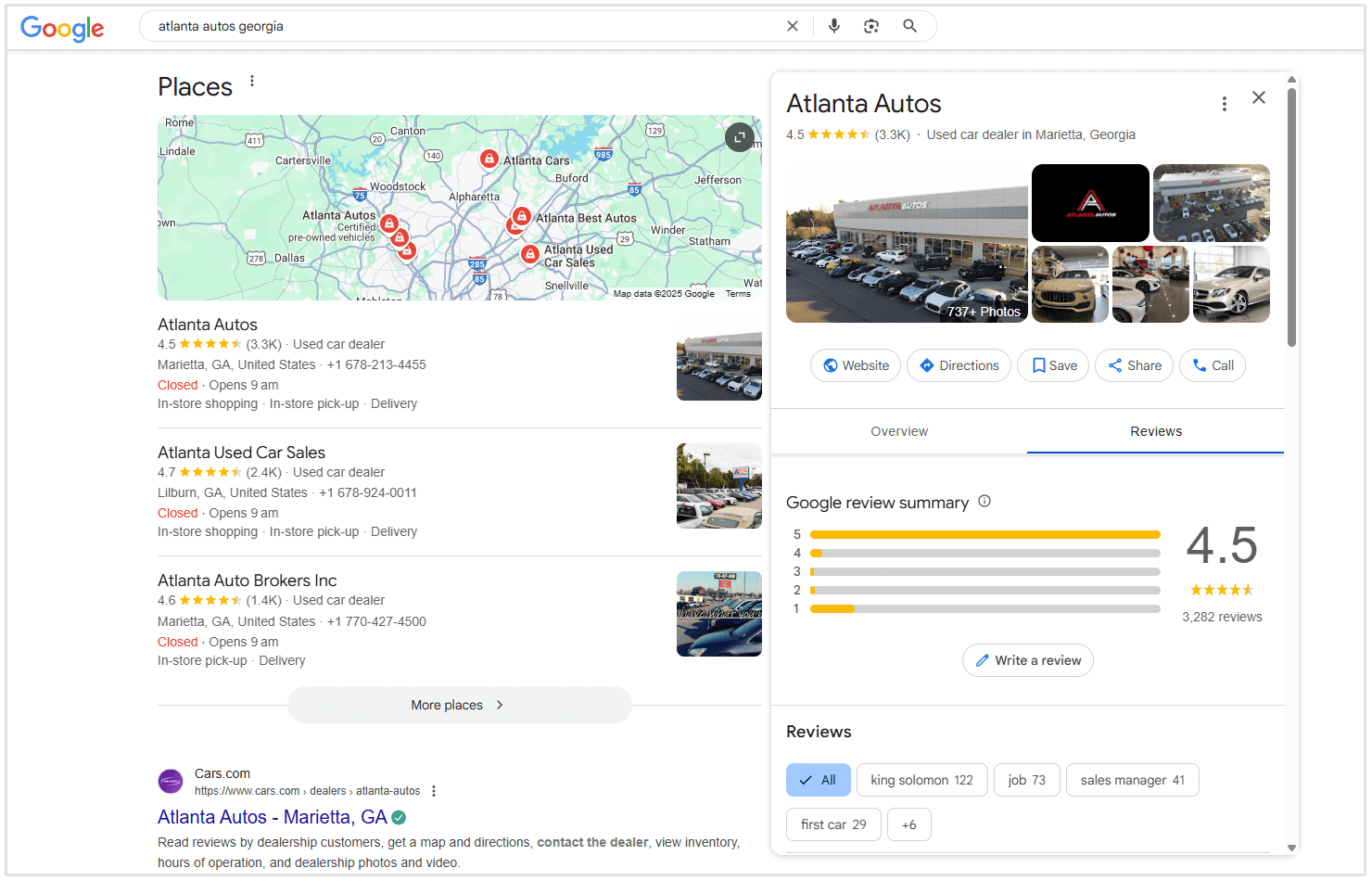Viewport: 1372px width, 881px height.
Task: Open Google Lens image search
Action: pyautogui.click(x=871, y=26)
